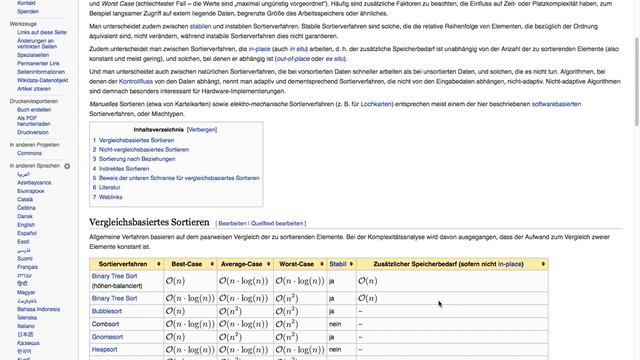Open Heapsort table link
The width and height of the screenshot is (640, 360).
tap(104, 349)
